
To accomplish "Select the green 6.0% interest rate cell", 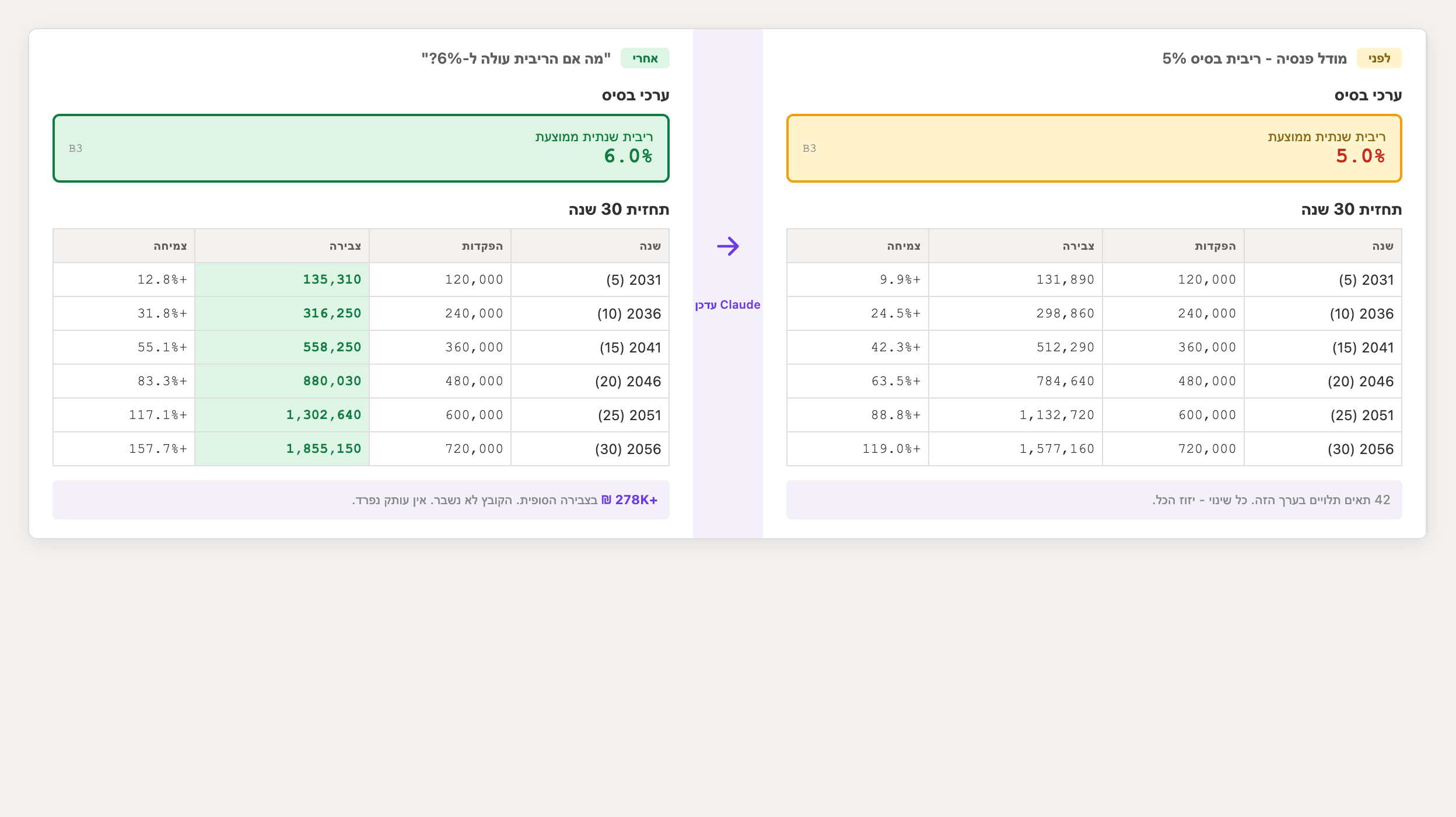I will [x=361, y=148].
